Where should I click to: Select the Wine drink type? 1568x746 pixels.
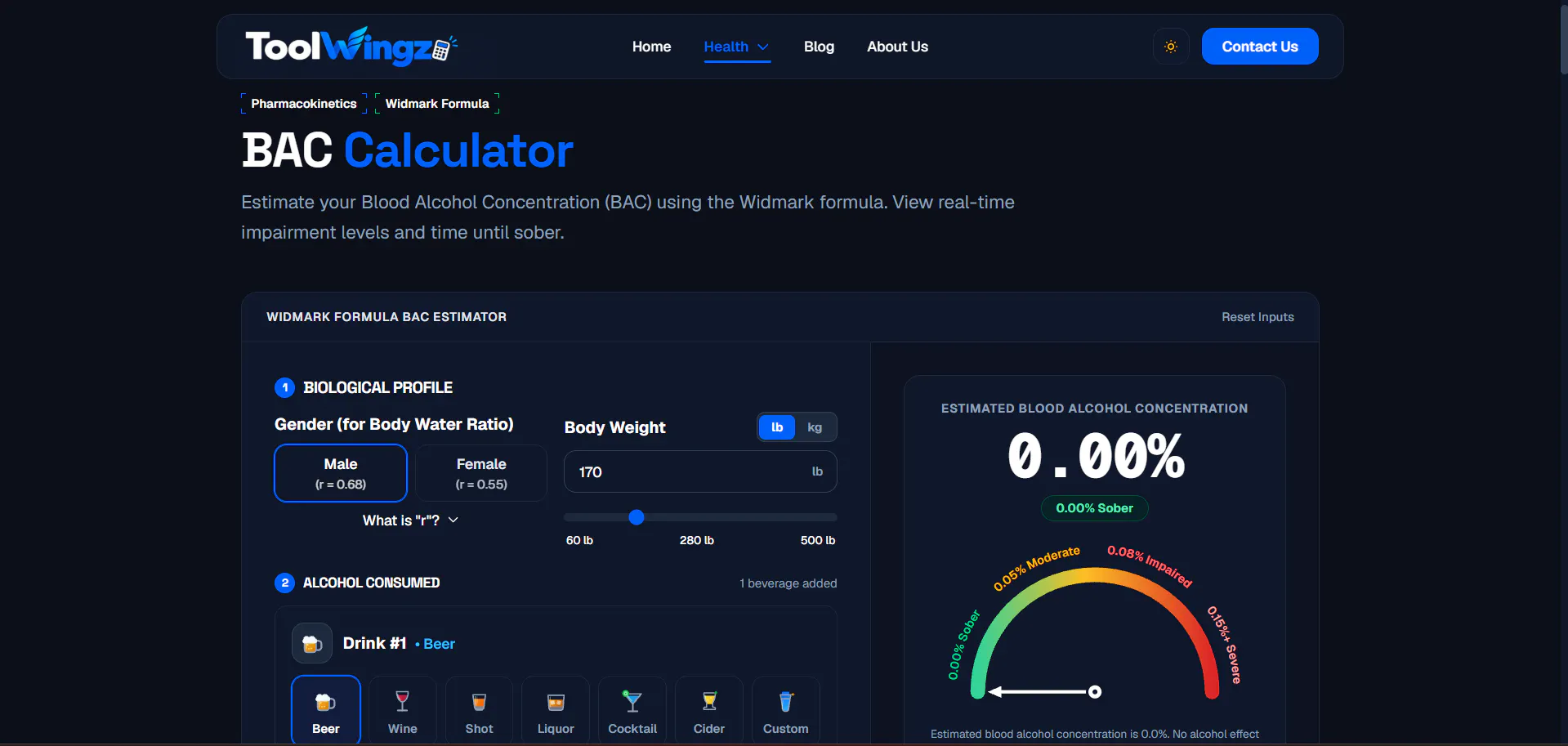(403, 710)
